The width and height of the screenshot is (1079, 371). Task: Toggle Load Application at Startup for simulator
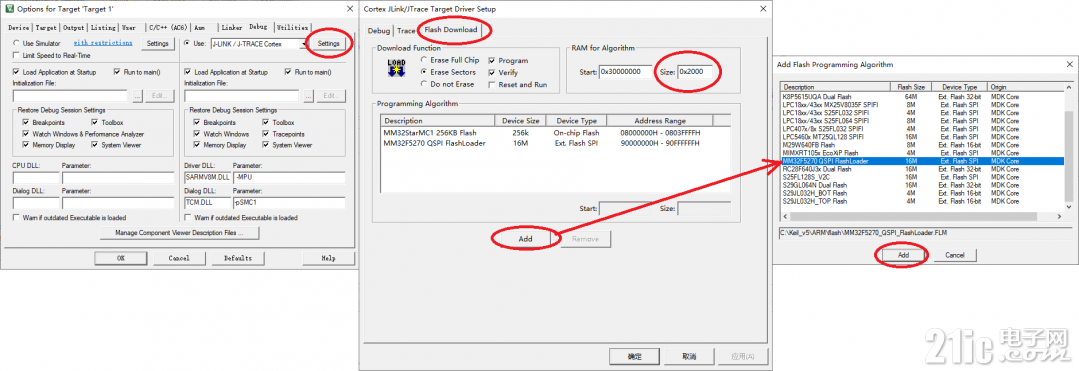[17, 72]
